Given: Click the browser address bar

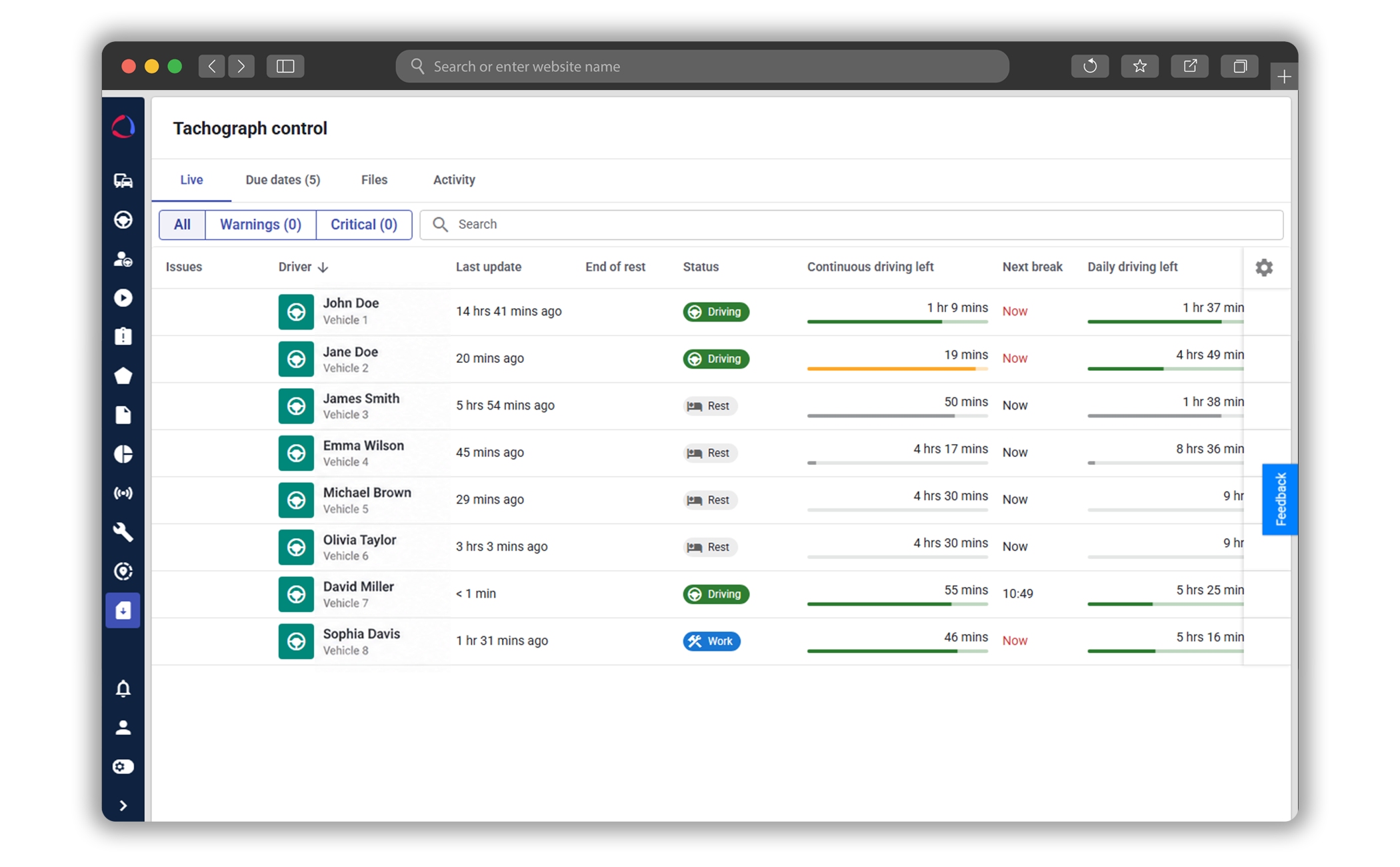Looking at the screenshot, I should [x=702, y=66].
